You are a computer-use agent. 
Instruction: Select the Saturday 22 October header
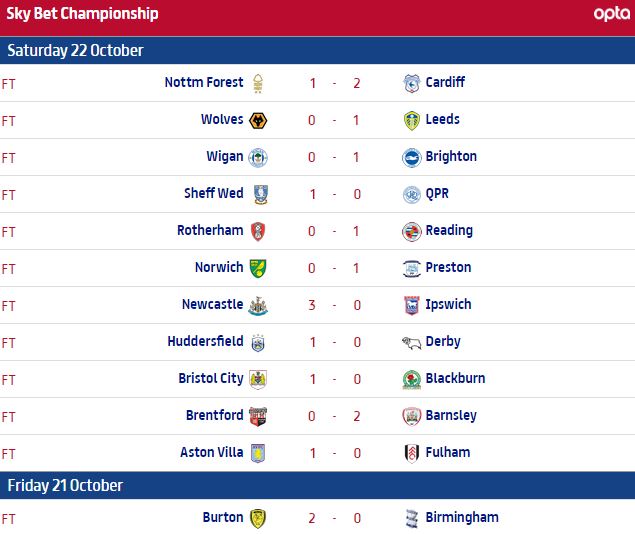pos(76,50)
